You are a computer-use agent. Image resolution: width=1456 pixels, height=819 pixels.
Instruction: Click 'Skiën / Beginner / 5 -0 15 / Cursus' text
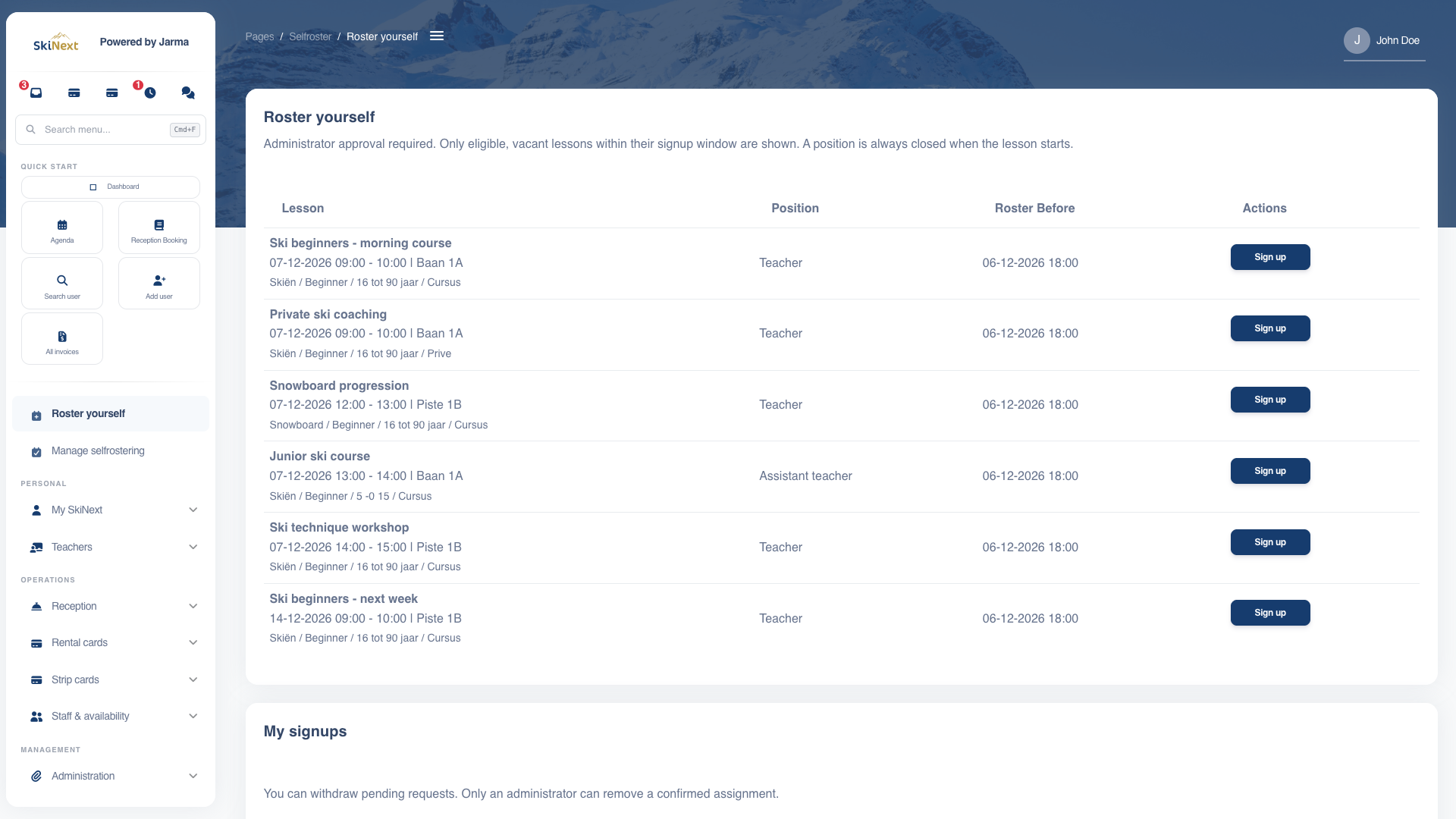coord(350,497)
